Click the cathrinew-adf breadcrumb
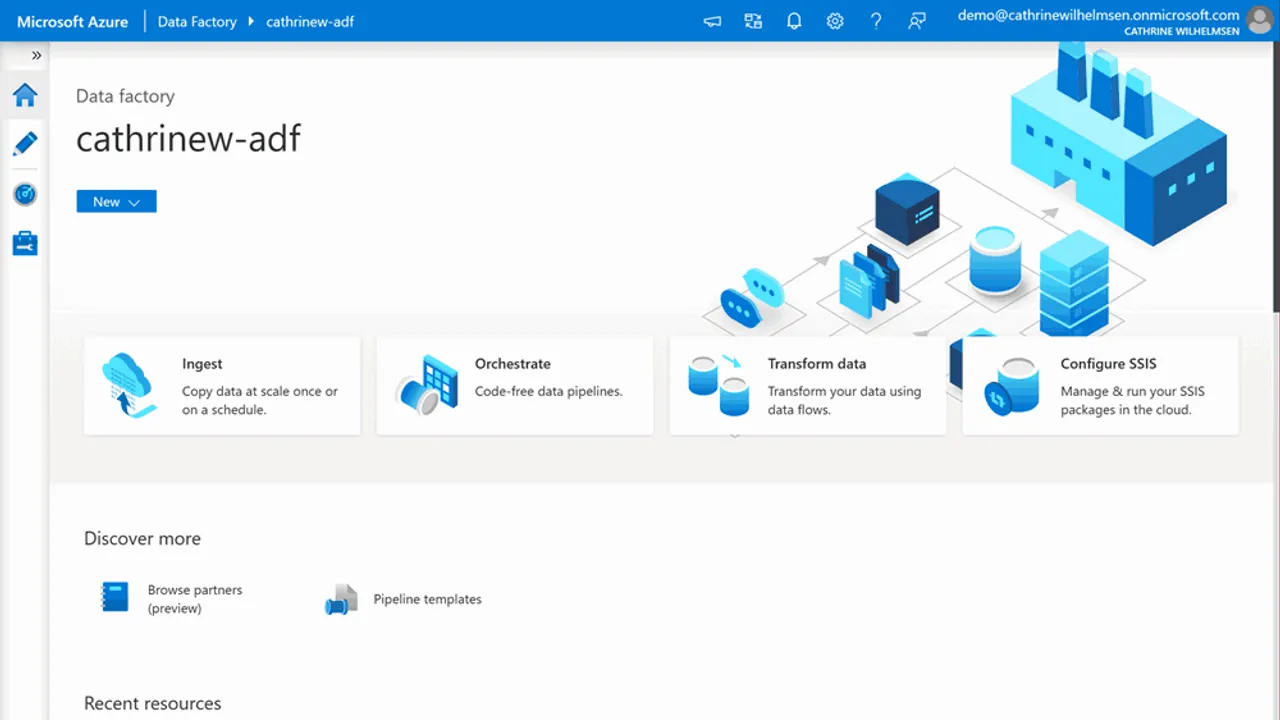The height and width of the screenshot is (720, 1280). point(310,21)
